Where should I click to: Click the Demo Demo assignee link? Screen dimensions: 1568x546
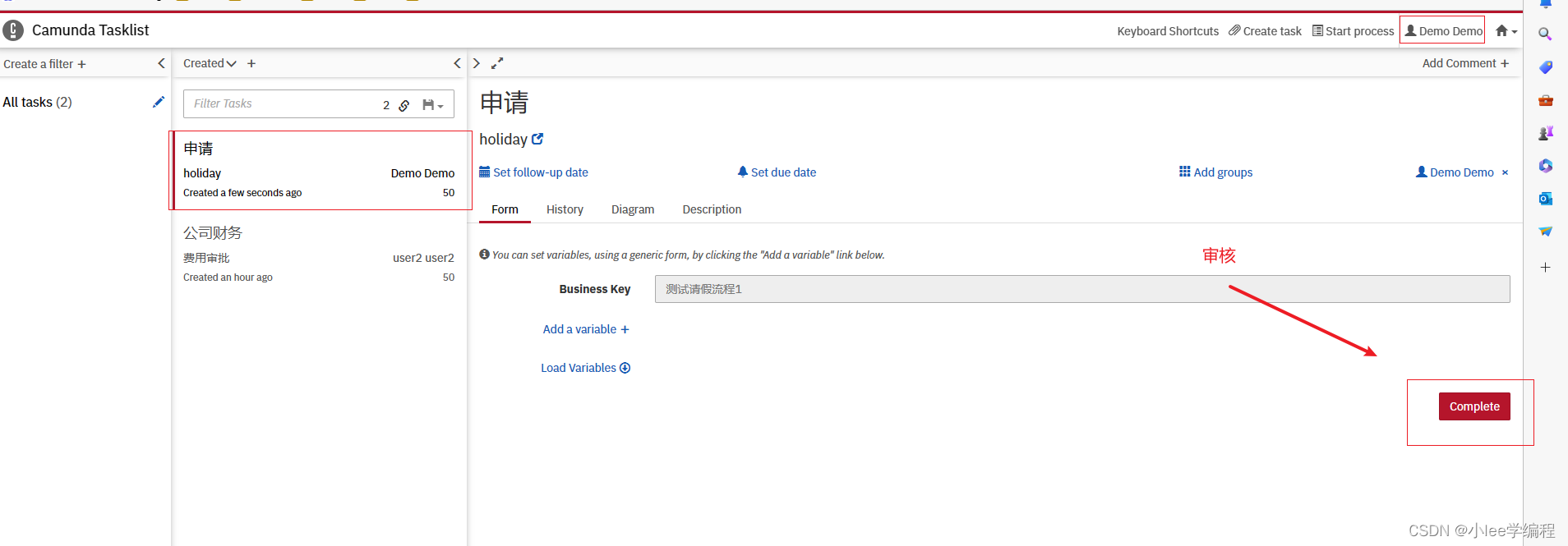click(x=1455, y=172)
